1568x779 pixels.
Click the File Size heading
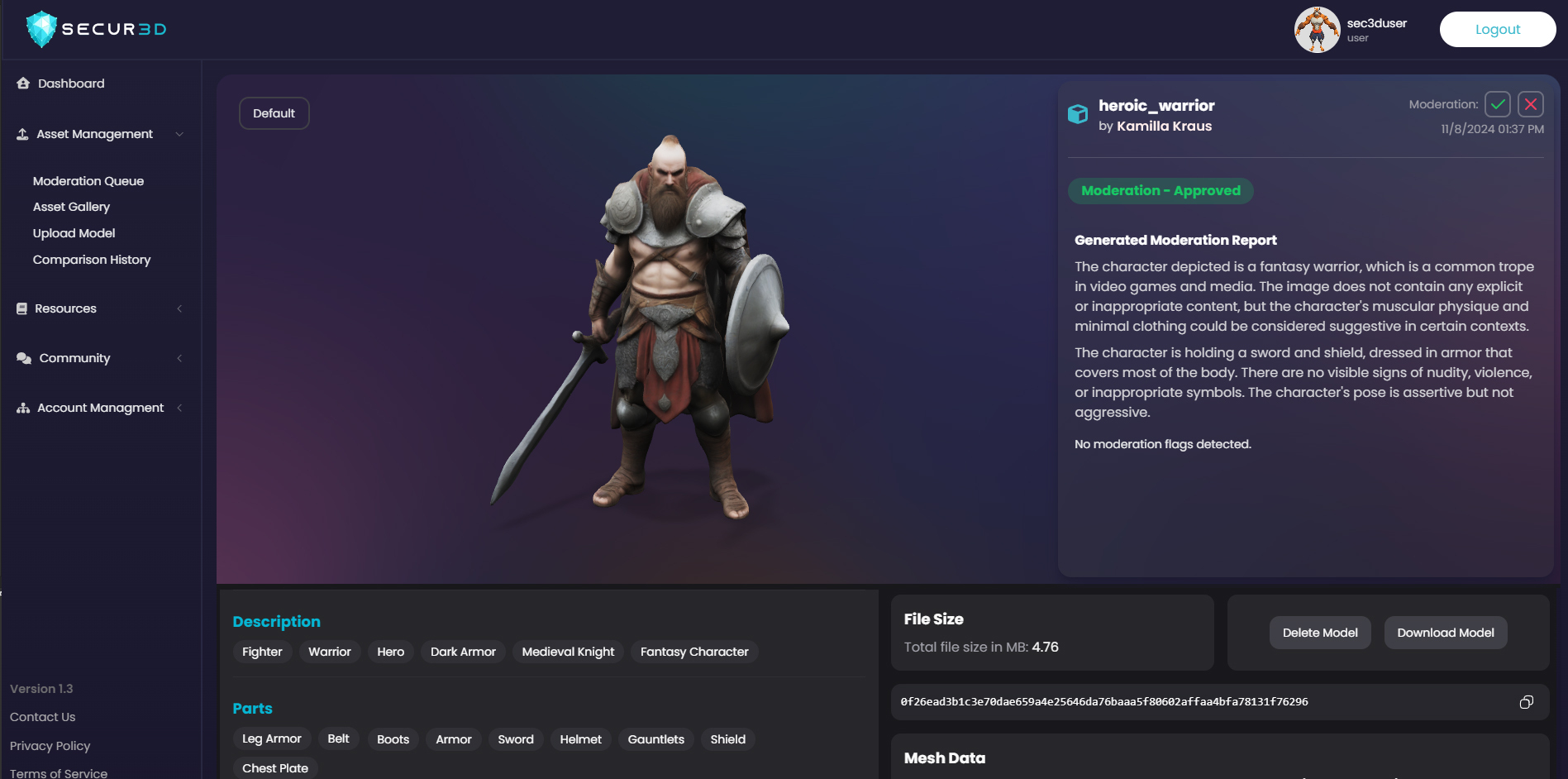pos(934,619)
